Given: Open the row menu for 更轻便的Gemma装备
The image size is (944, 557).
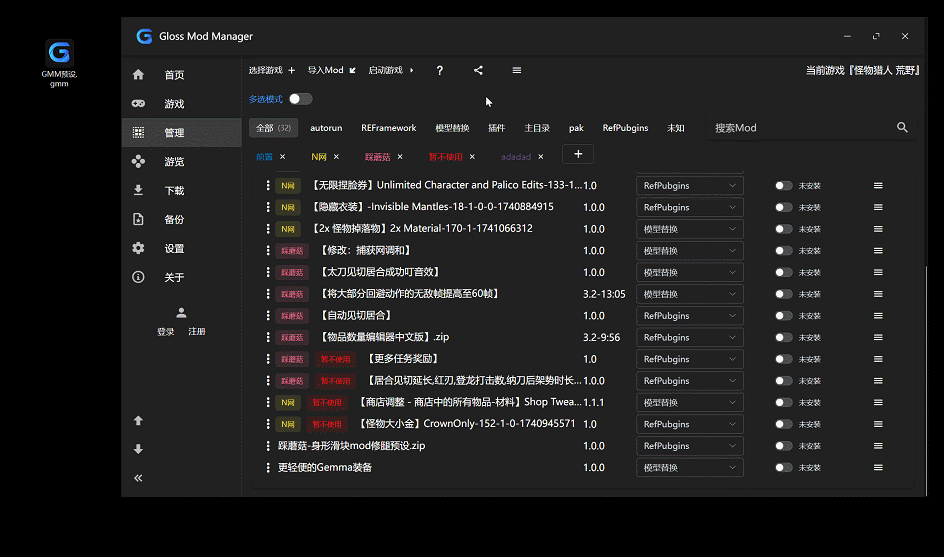Looking at the screenshot, I should [x=878, y=467].
